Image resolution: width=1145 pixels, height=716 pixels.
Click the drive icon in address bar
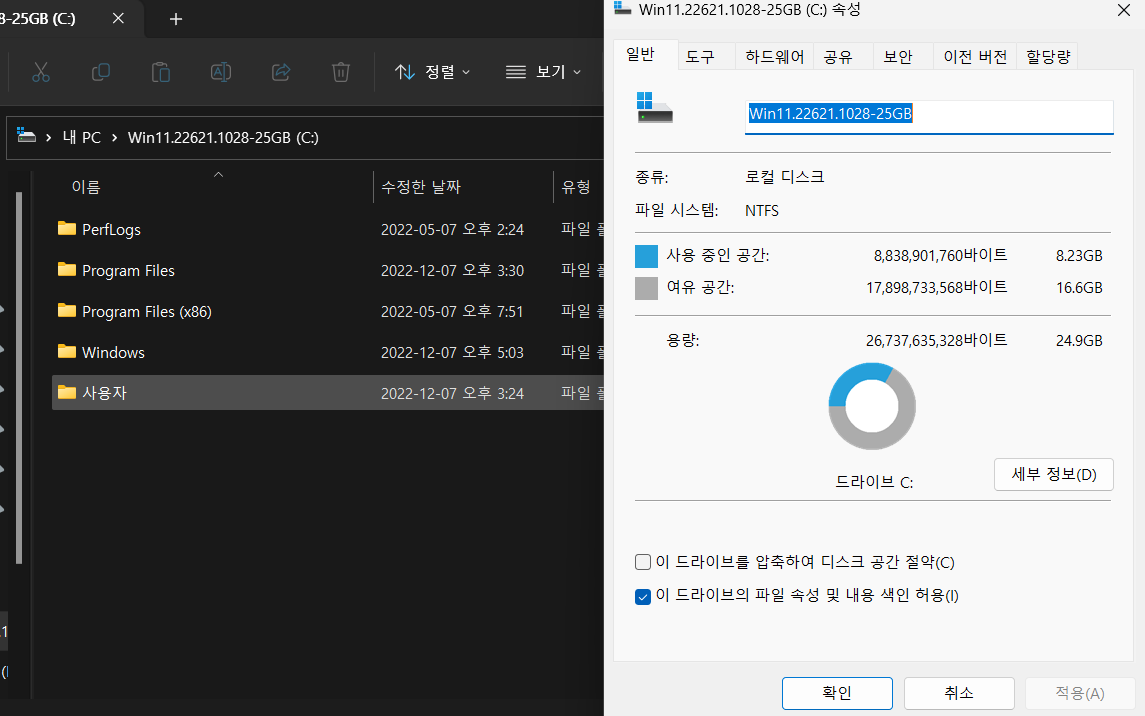tap(26, 136)
